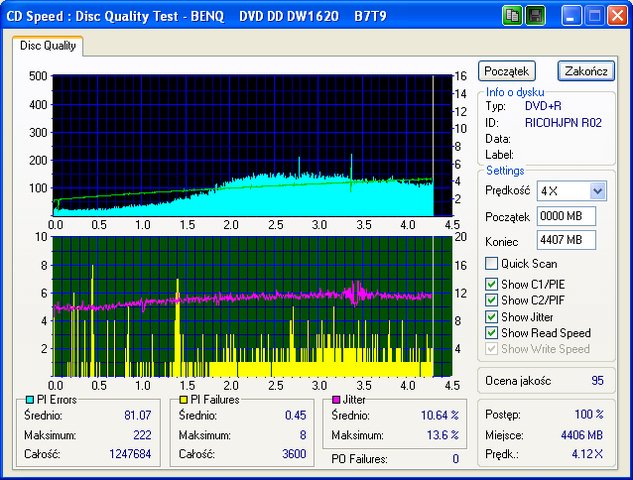Uncheck Show C1/PIE

[491, 284]
